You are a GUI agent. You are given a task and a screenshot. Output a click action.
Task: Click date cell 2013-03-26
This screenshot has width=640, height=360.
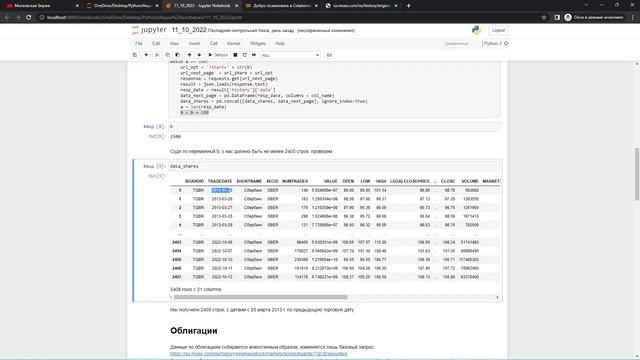(222, 199)
